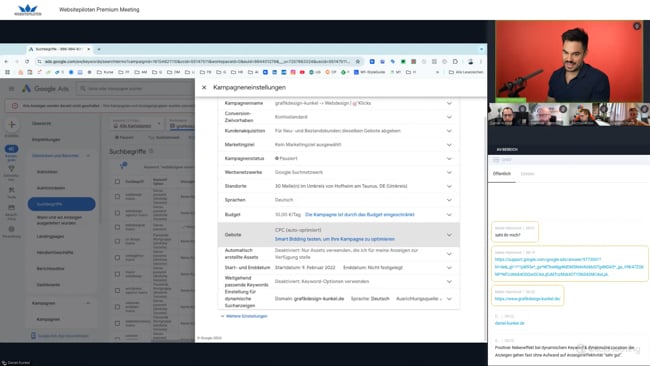The width and height of the screenshot is (650, 366).
Task: Click the Google Ads search field
Action: 137,89
